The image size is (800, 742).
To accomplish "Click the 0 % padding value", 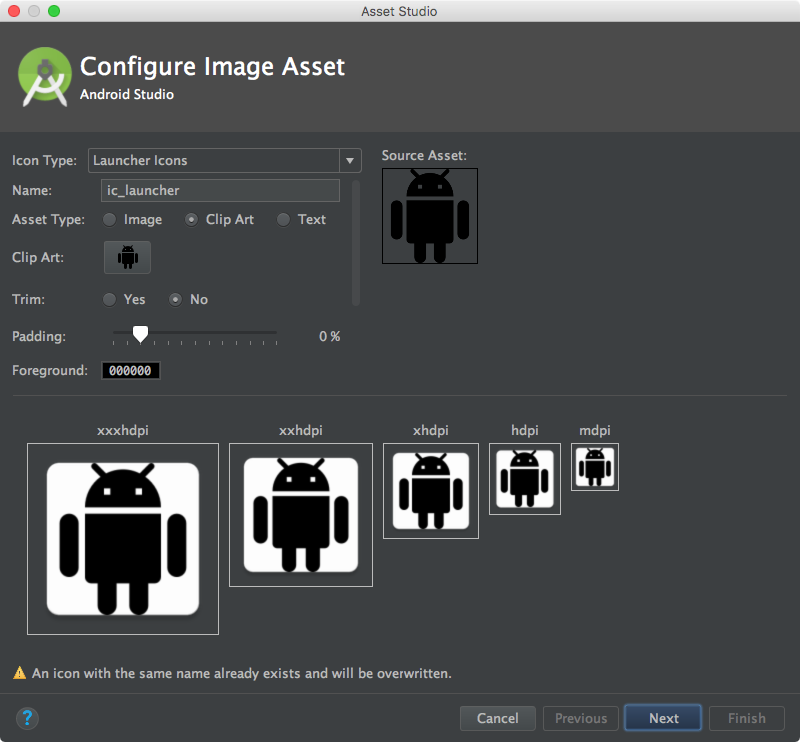I will tap(330, 336).
